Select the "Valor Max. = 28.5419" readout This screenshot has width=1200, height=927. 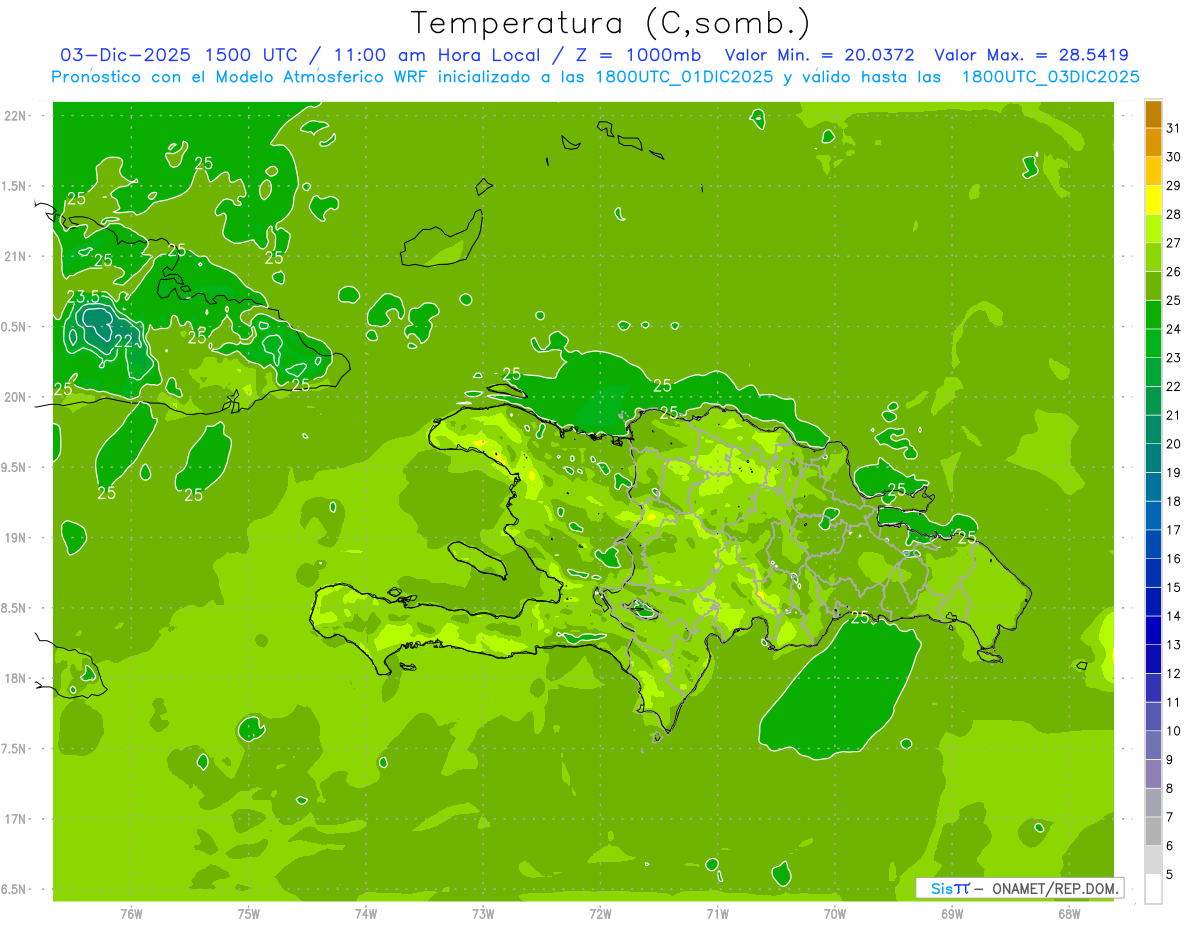coord(1032,55)
